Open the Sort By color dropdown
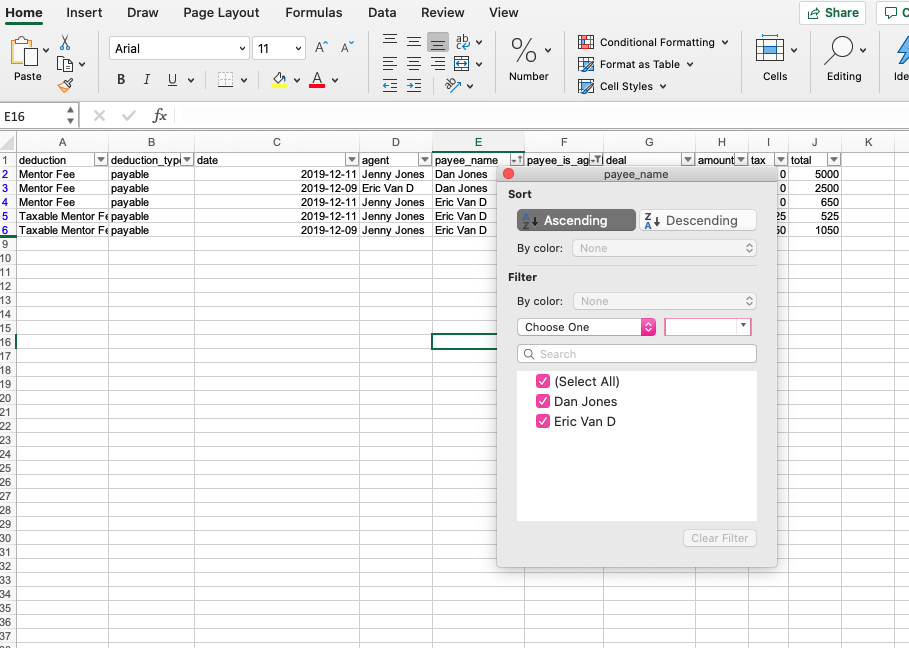This screenshot has height=648, width=909. point(664,248)
